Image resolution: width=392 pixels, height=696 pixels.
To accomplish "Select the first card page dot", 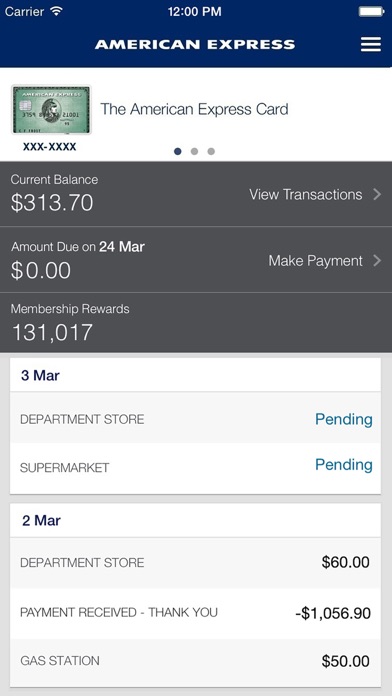I will coord(178,151).
